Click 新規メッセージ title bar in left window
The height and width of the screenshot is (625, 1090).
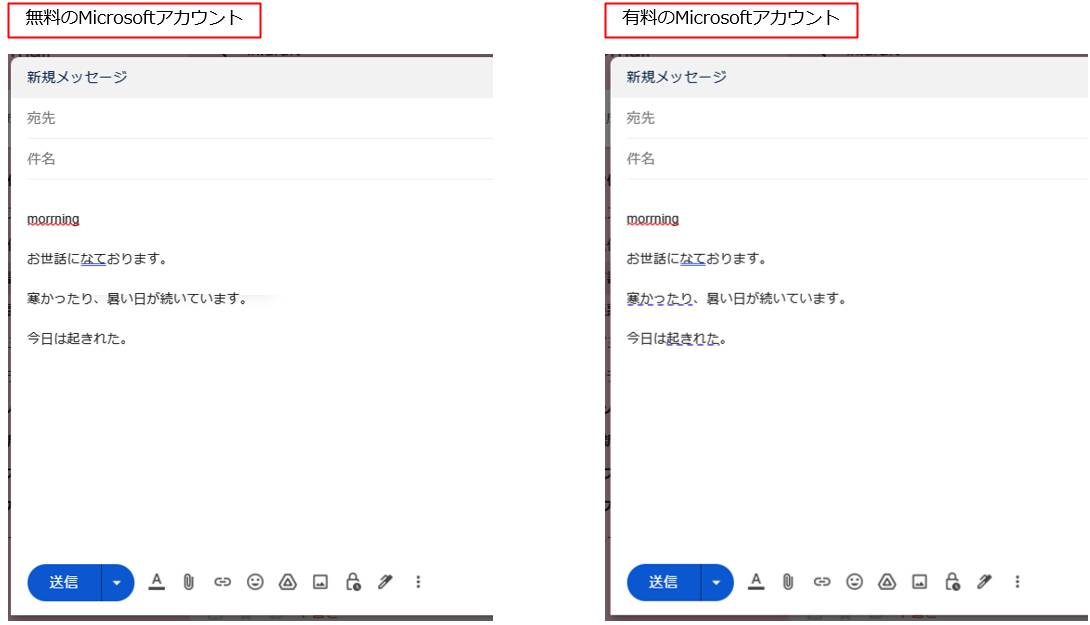click(252, 77)
